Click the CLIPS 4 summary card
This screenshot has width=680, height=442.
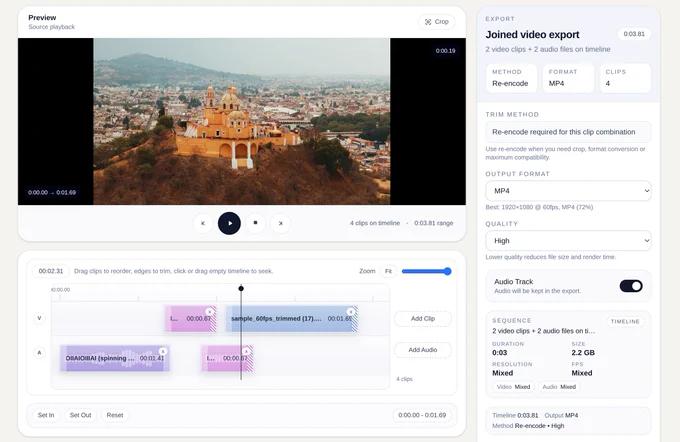click(625, 78)
